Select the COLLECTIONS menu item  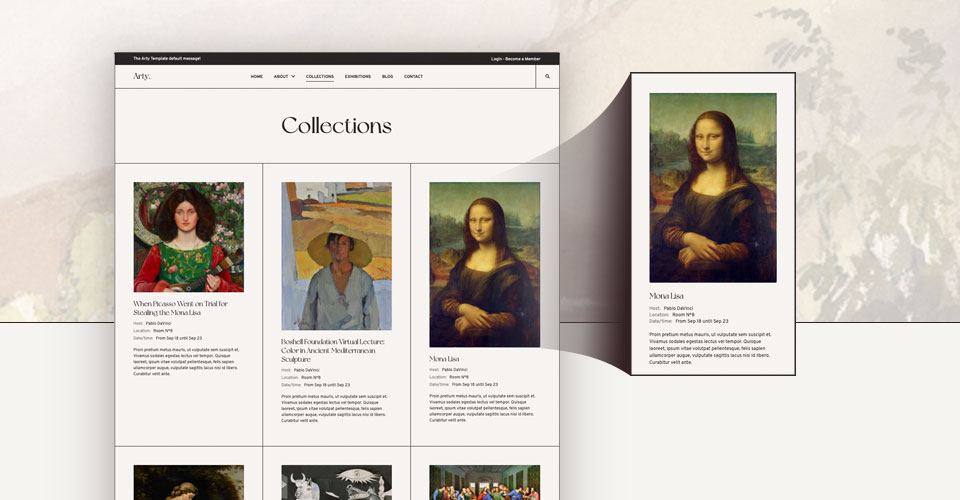click(320, 76)
